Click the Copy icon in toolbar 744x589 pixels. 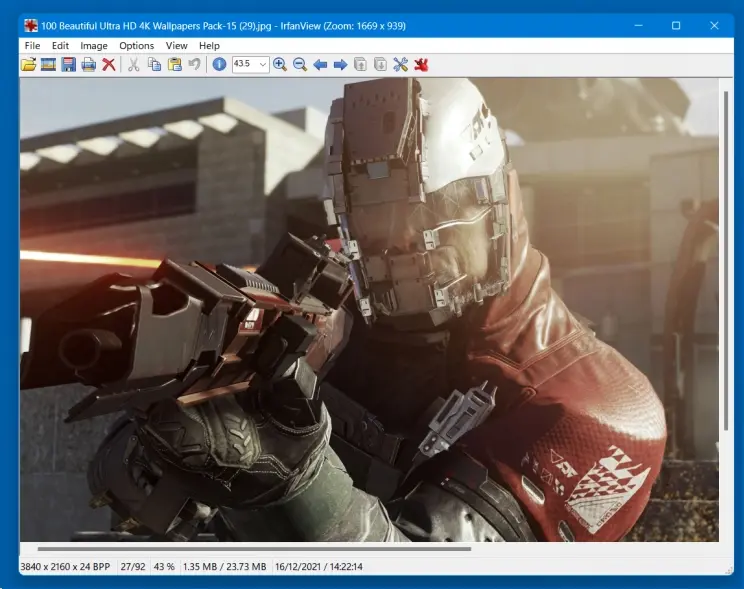[154, 64]
